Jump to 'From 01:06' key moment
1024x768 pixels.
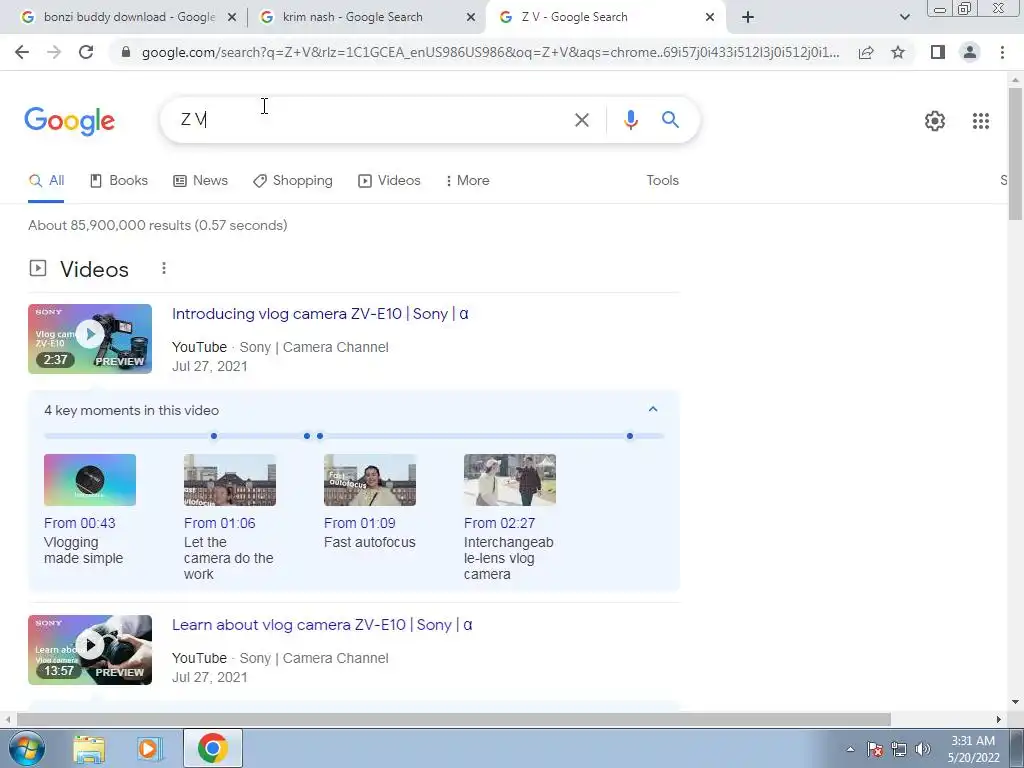coord(219,523)
